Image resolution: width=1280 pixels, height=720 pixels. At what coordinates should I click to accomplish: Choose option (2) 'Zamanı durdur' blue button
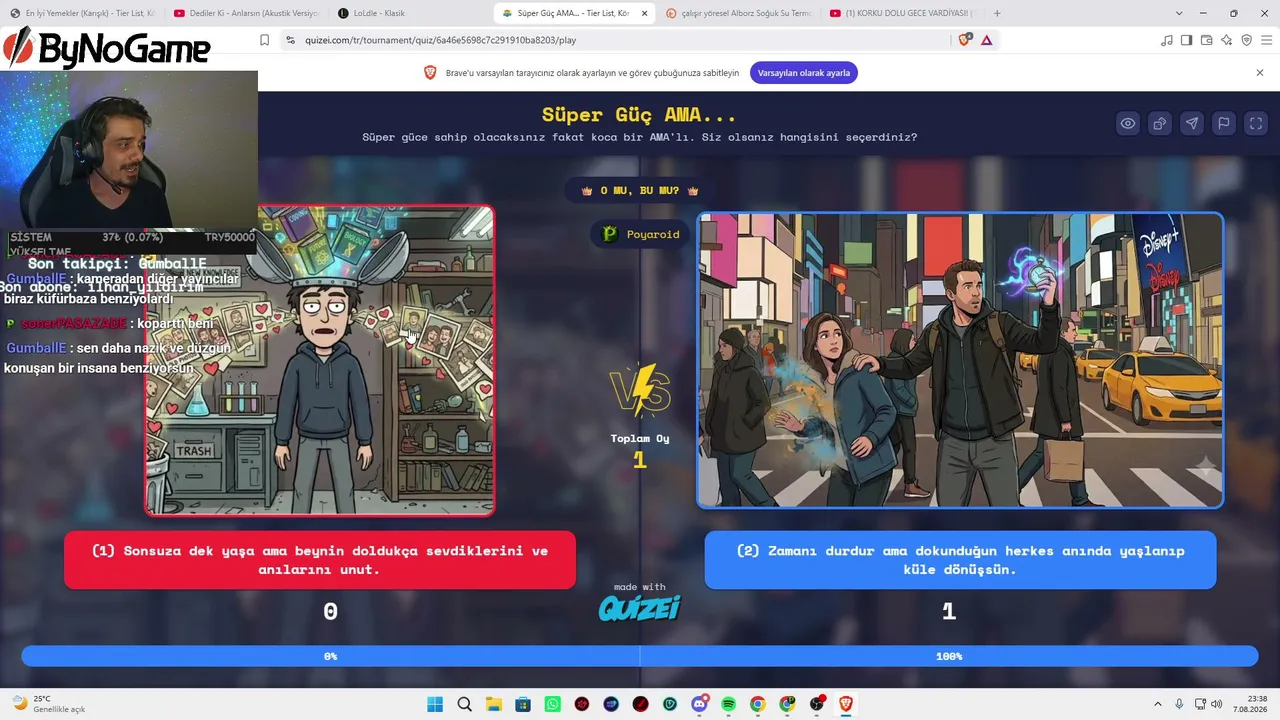(960, 560)
